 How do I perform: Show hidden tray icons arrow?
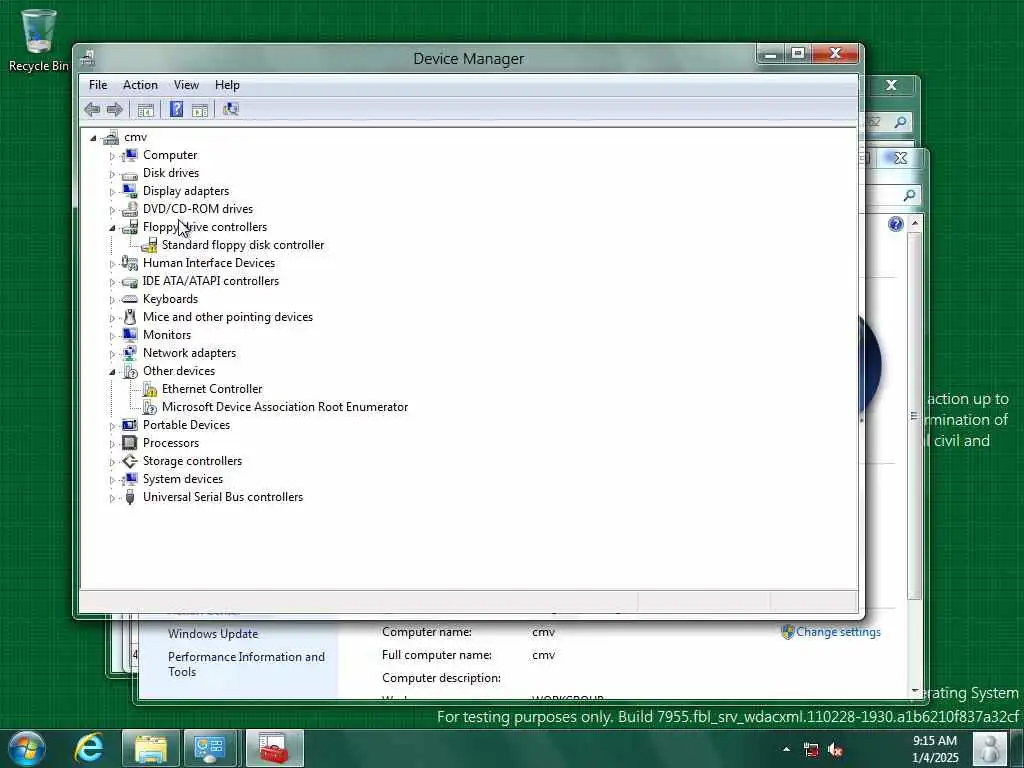pyautogui.click(x=786, y=750)
